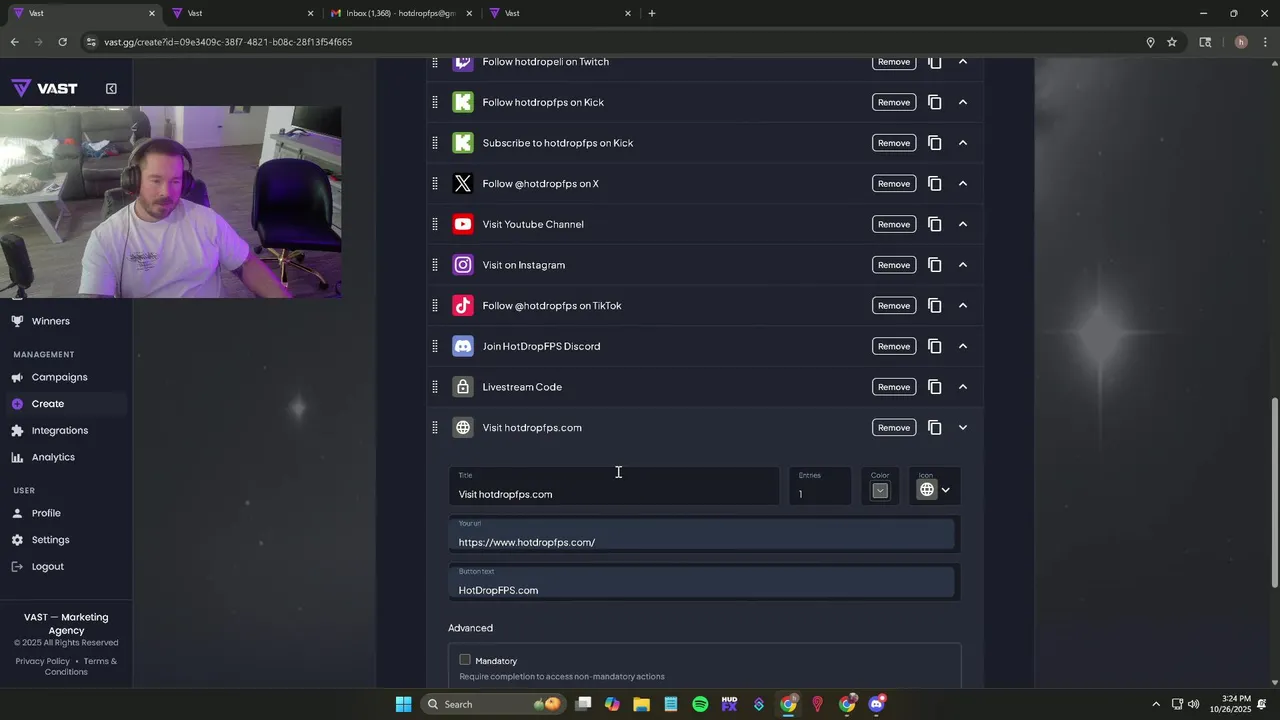This screenshot has height=720, width=1280.
Task: Use drag handle of Visit Youtube Channel row
Action: pos(434,224)
